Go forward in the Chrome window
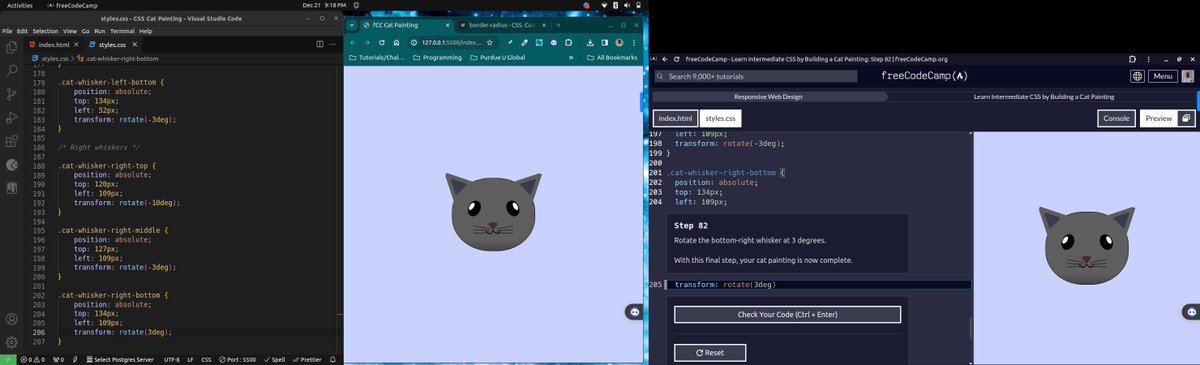This screenshot has width=1200, height=365. 368,42
